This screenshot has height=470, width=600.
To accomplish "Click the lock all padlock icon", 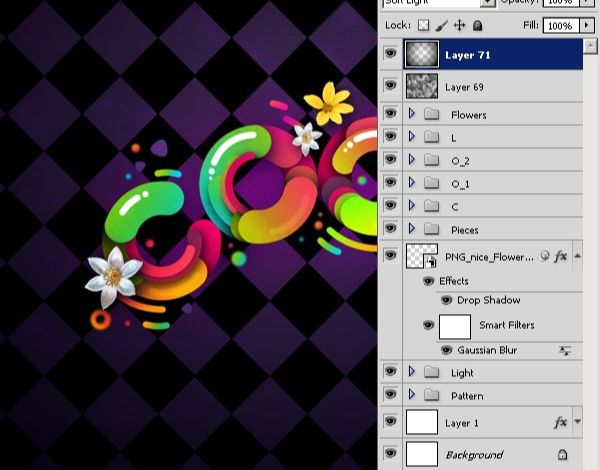I will pyautogui.click(x=477, y=26).
